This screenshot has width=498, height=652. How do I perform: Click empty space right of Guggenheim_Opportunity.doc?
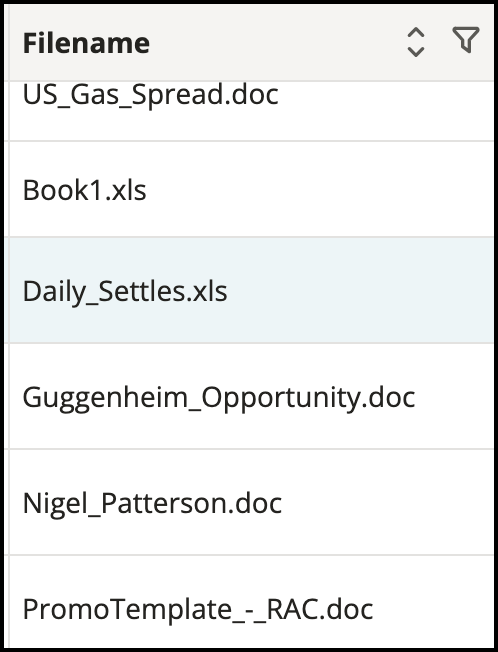click(x=455, y=398)
